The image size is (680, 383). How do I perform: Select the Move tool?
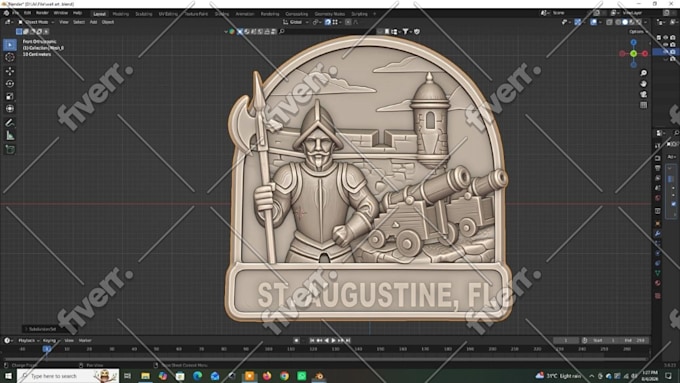pyautogui.click(x=10, y=71)
